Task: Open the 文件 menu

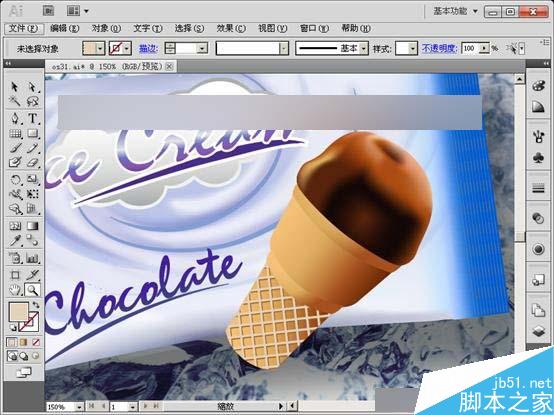Action: coord(23,28)
